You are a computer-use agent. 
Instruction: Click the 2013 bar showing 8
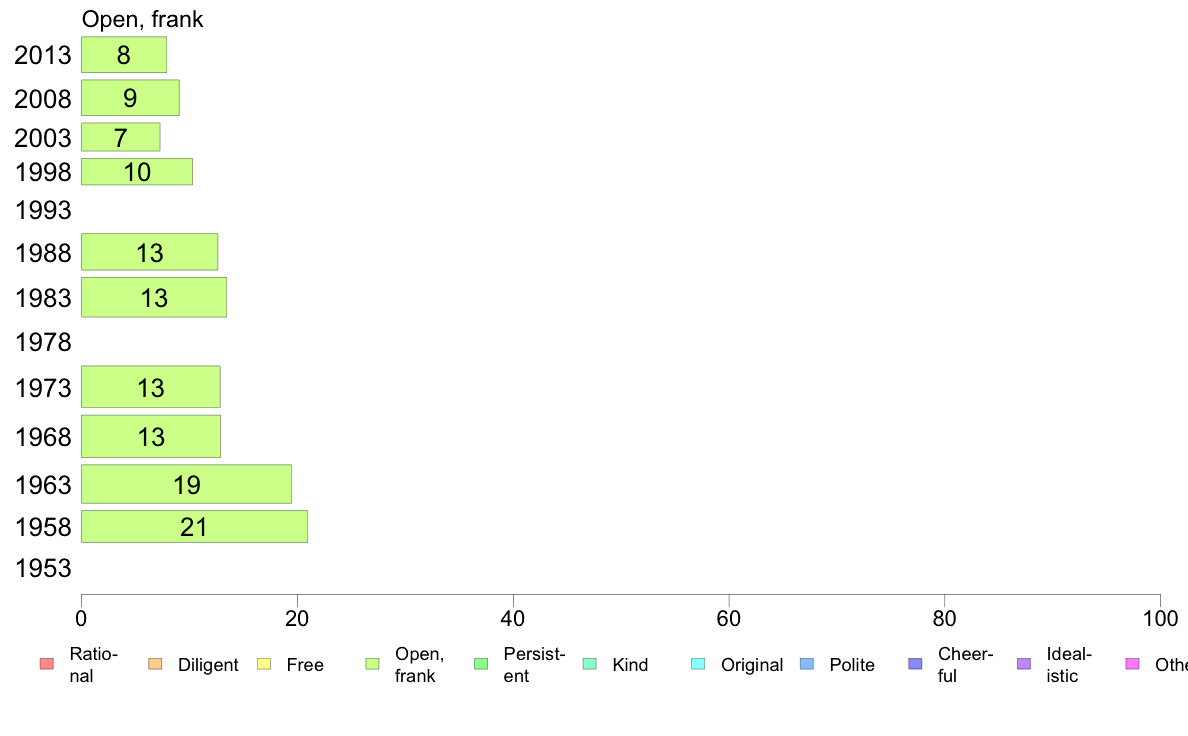[x=124, y=55]
